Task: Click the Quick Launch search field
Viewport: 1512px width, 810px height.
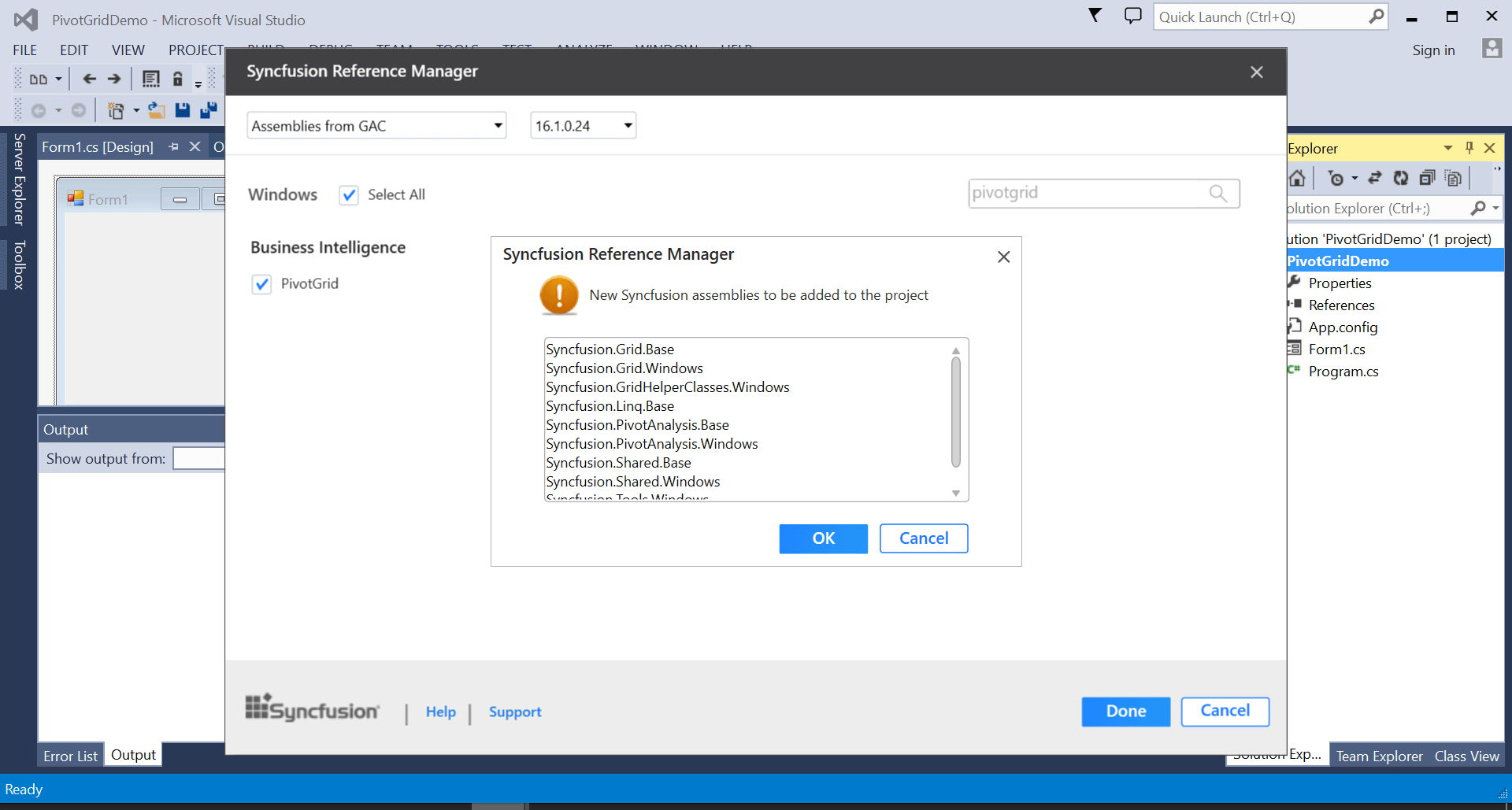Action: click(1270, 17)
